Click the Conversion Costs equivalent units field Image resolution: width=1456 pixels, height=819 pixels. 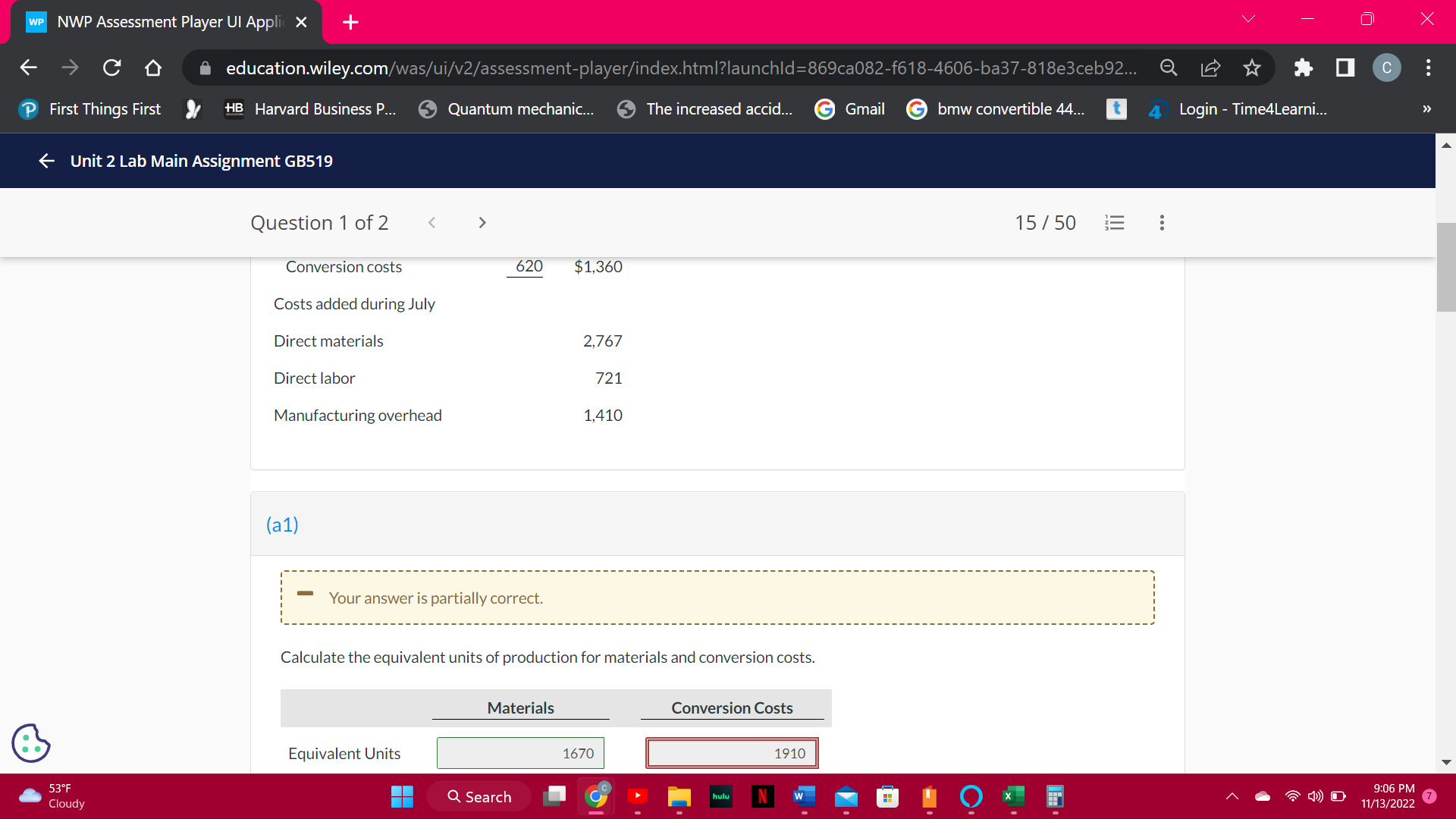tap(731, 753)
